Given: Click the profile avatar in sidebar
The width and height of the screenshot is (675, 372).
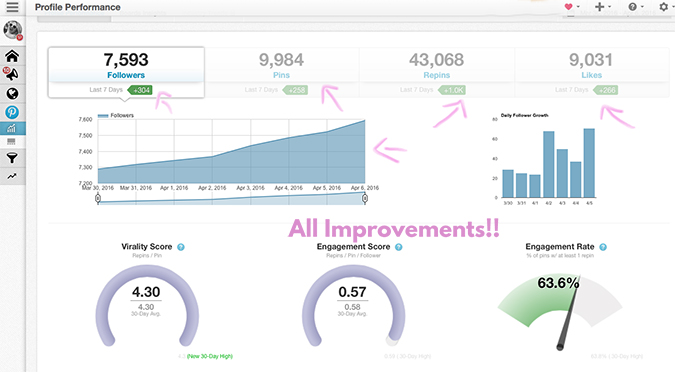Looking at the screenshot, I should pyautogui.click(x=12, y=30).
